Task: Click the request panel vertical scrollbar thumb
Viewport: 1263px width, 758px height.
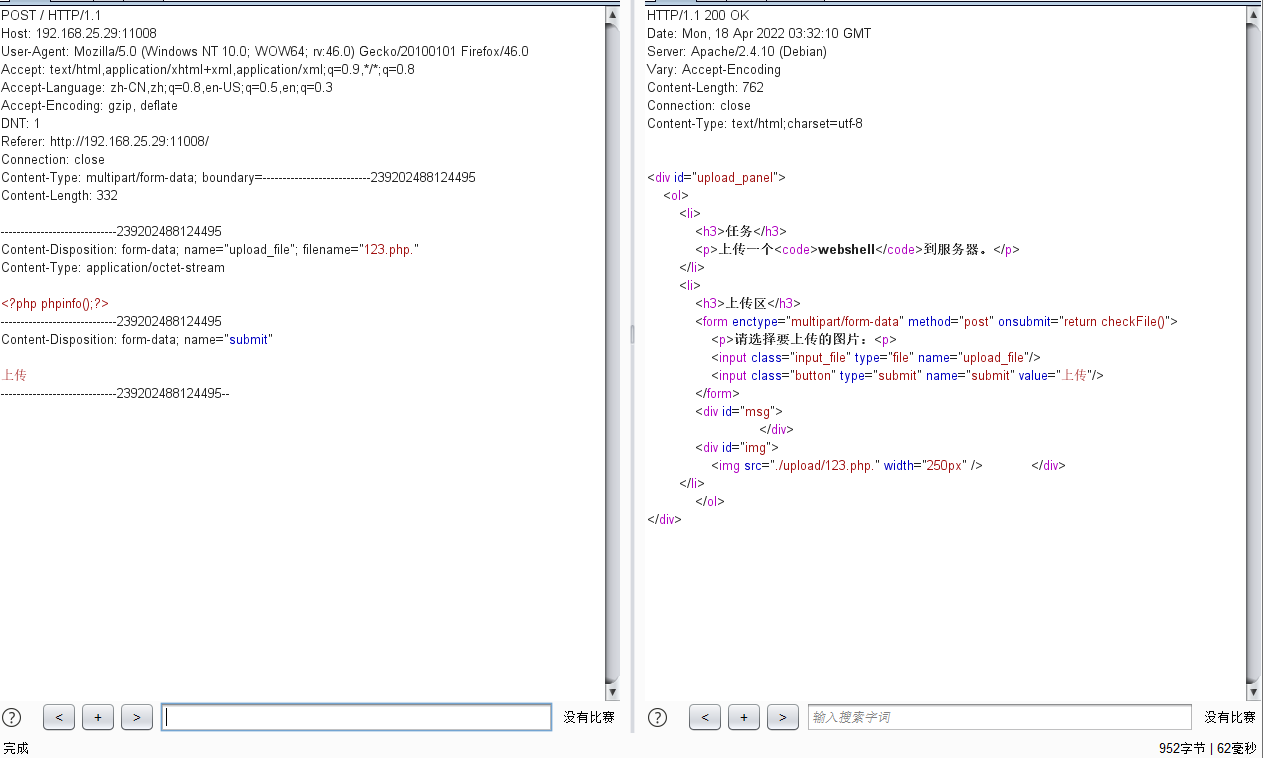Action: tap(612, 353)
